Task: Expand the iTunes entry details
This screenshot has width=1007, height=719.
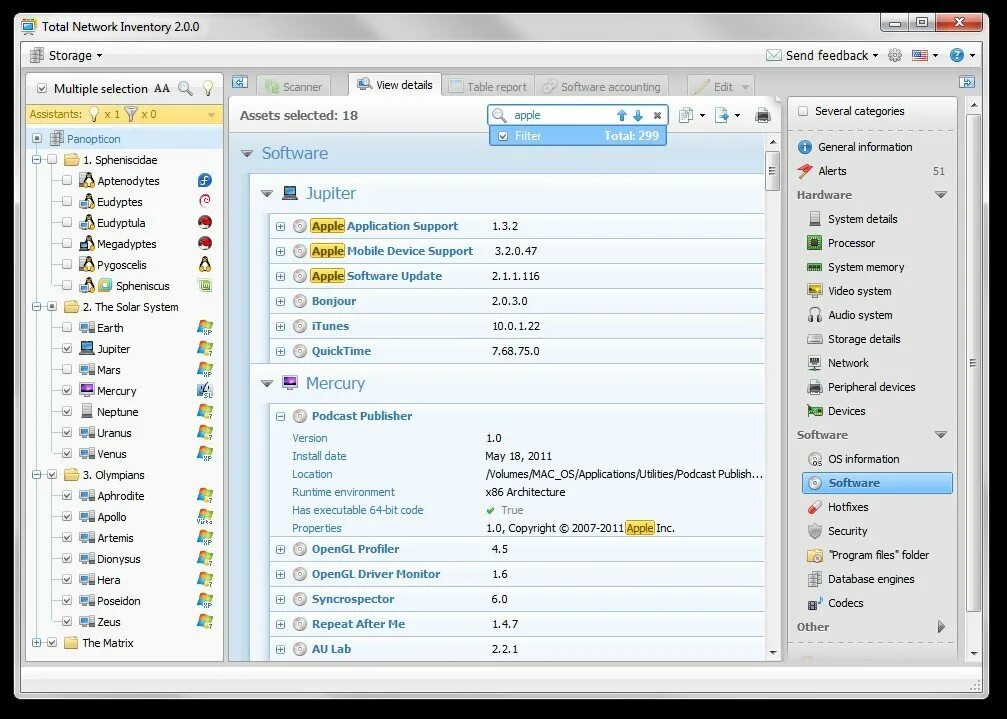Action: [281, 326]
